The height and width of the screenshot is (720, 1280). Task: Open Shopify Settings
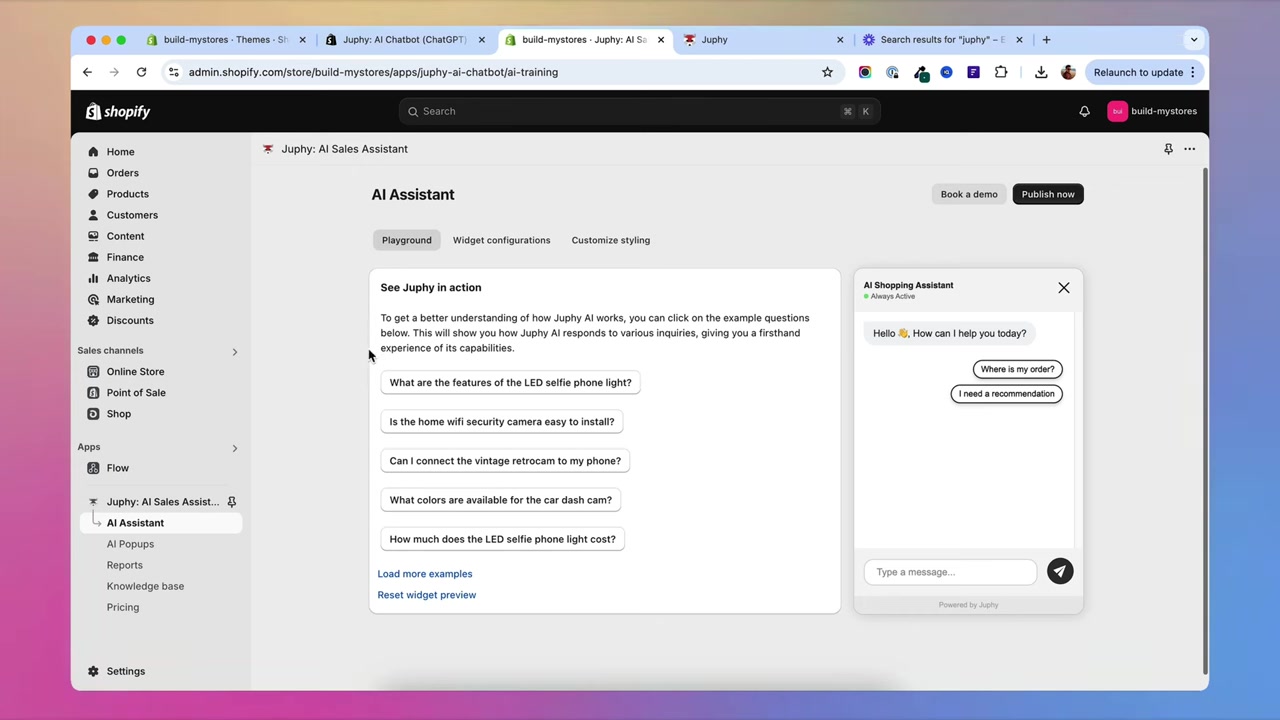click(x=125, y=671)
